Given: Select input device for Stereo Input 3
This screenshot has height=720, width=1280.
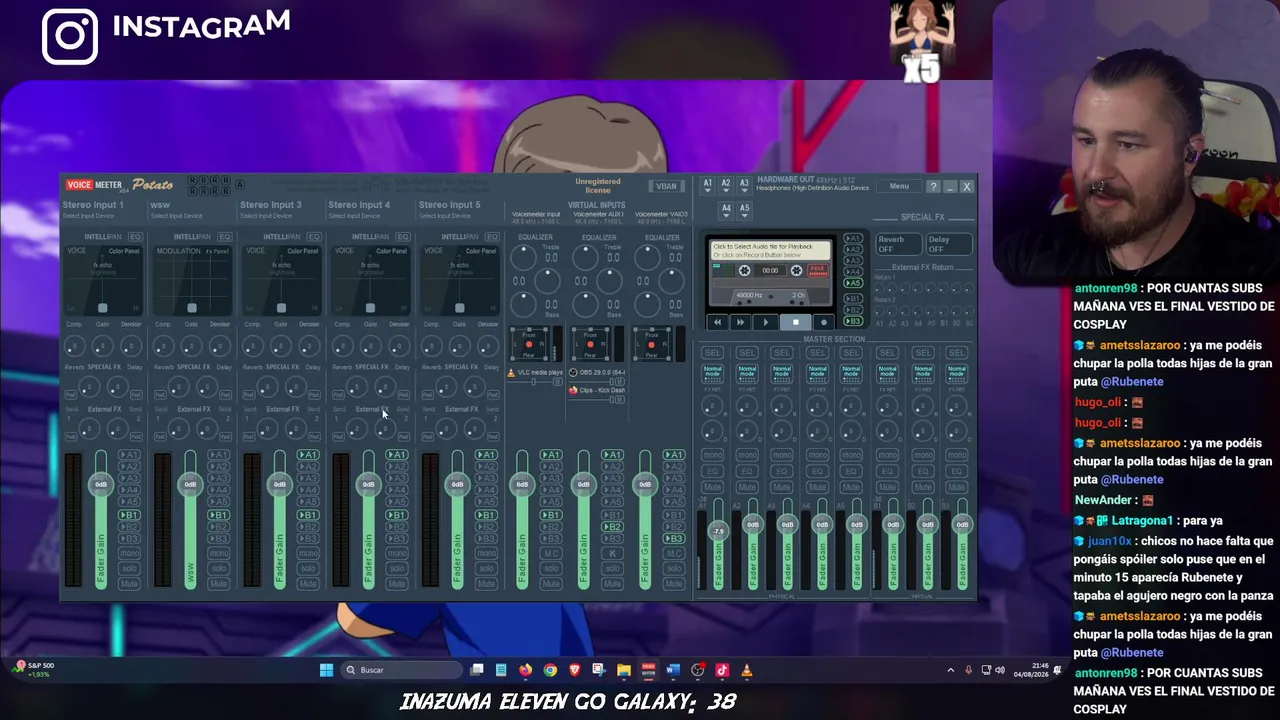Looking at the screenshot, I should (x=268, y=216).
